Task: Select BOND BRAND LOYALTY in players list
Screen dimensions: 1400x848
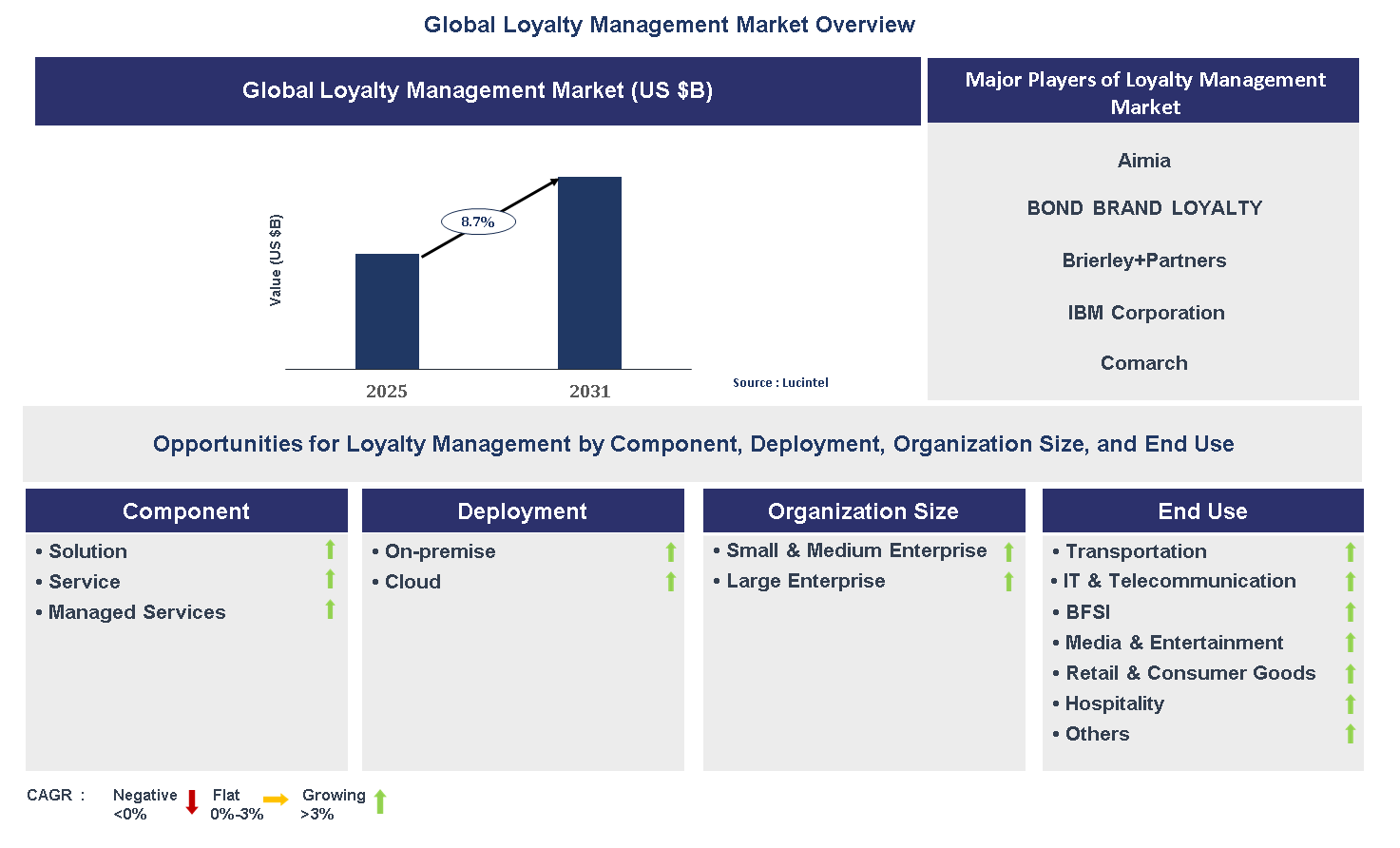Action: click(x=1144, y=208)
